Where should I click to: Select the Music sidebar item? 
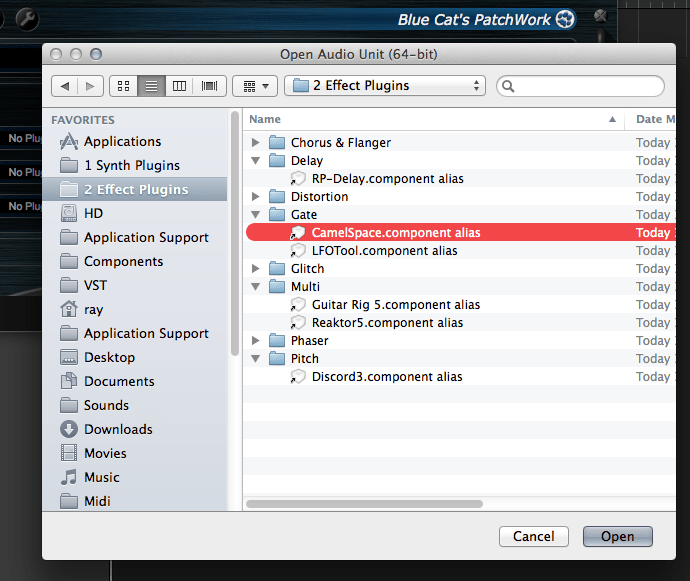[101, 477]
